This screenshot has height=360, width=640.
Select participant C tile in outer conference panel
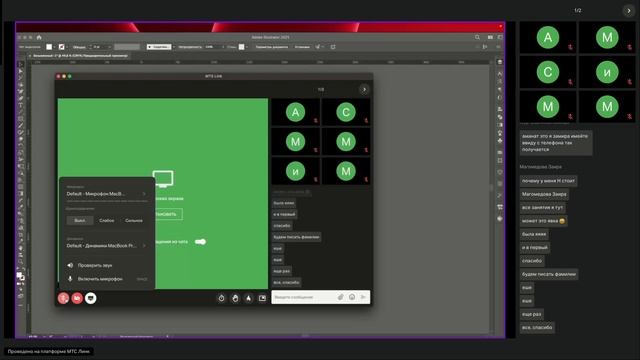pos(548,72)
